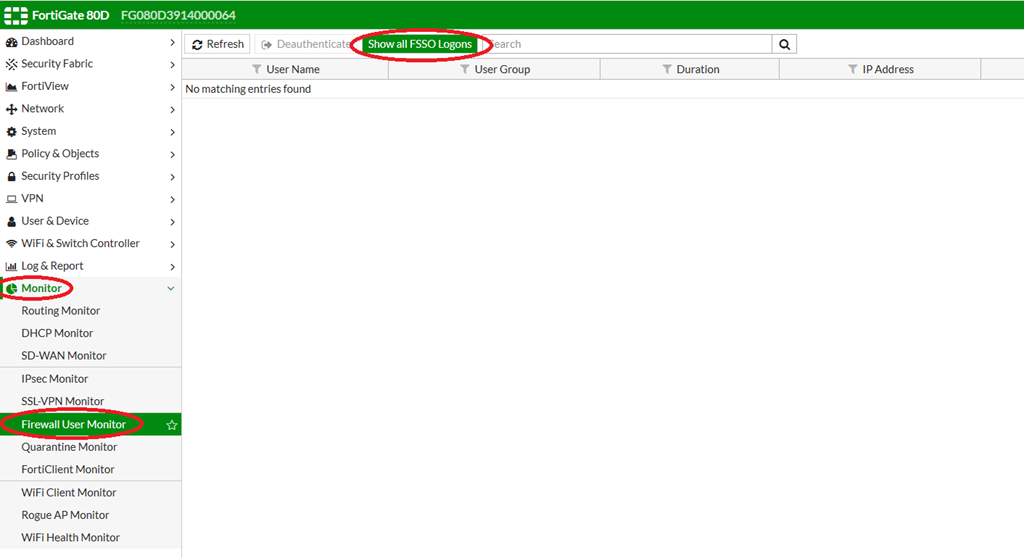Open the Security Fabric menu label

tap(57, 63)
